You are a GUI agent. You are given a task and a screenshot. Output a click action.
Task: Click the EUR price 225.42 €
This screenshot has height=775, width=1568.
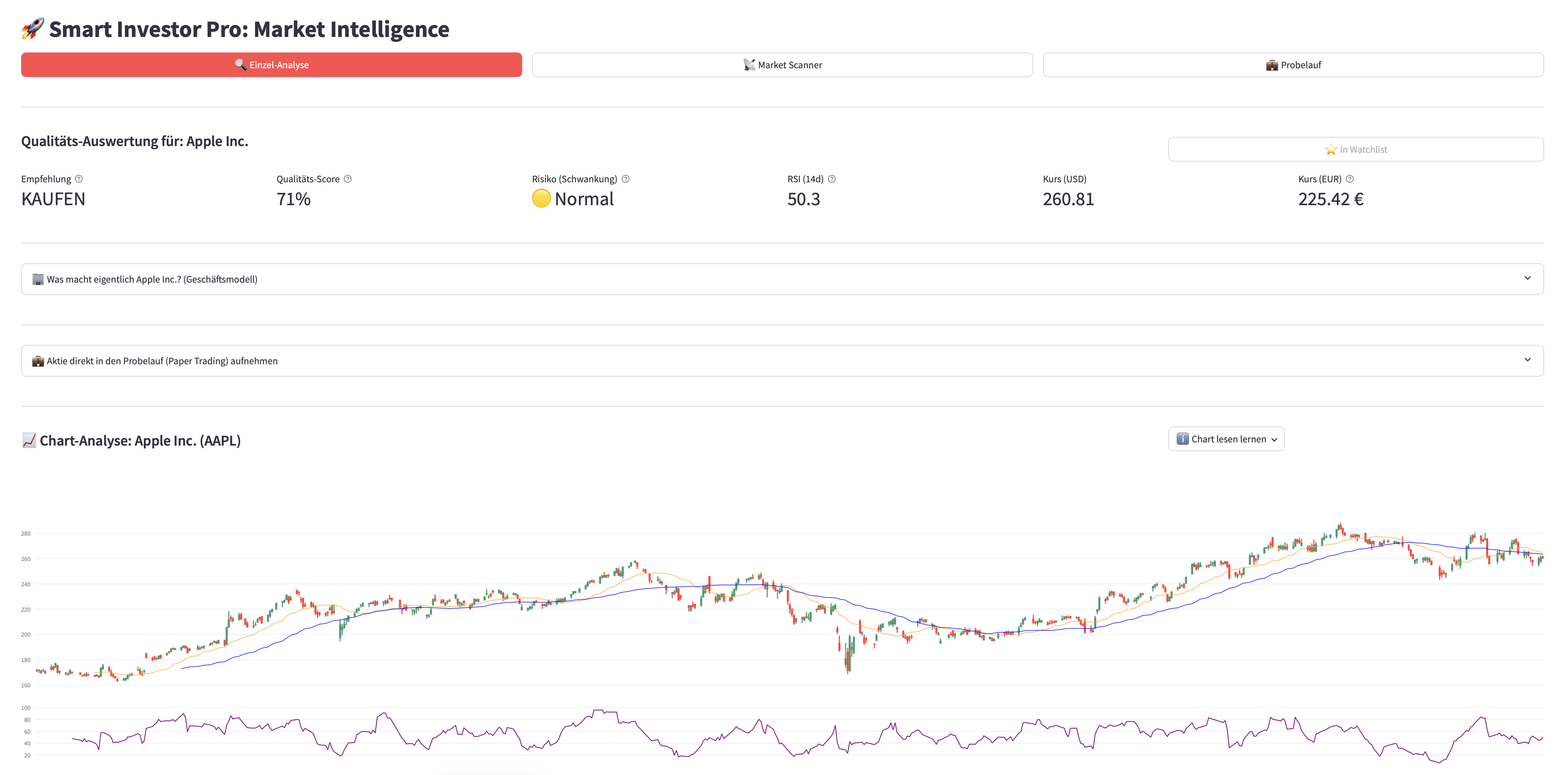[1330, 199]
